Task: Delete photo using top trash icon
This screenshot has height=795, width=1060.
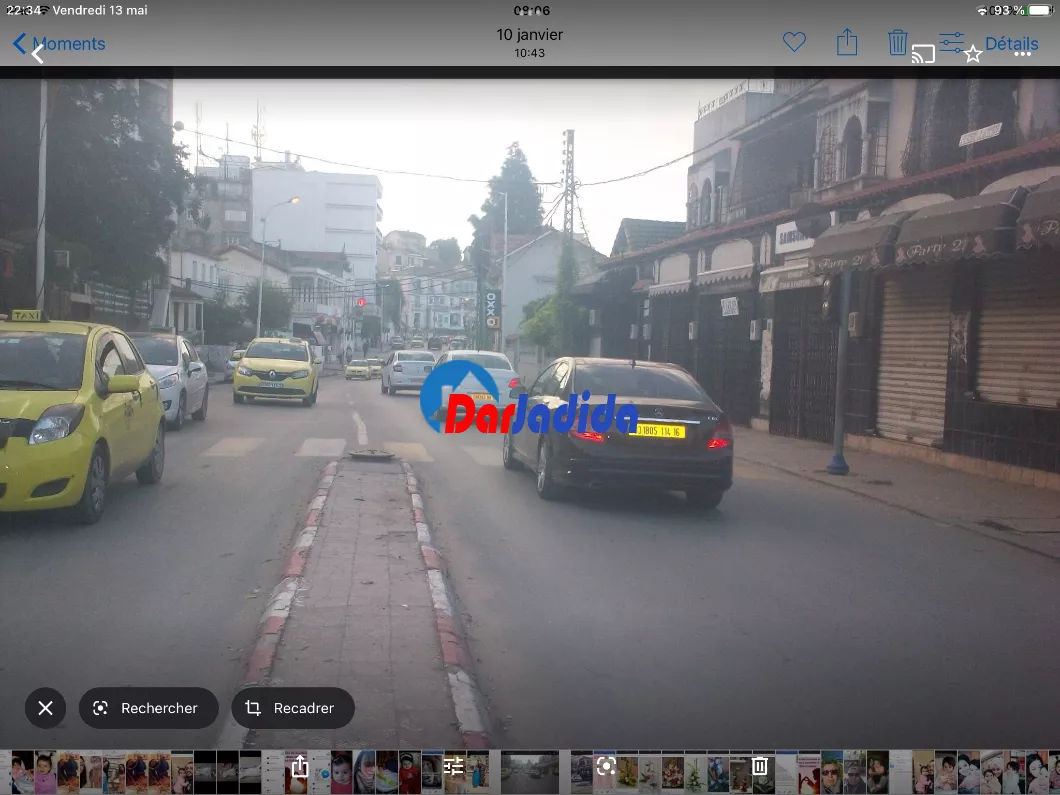Action: pyautogui.click(x=897, y=42)
